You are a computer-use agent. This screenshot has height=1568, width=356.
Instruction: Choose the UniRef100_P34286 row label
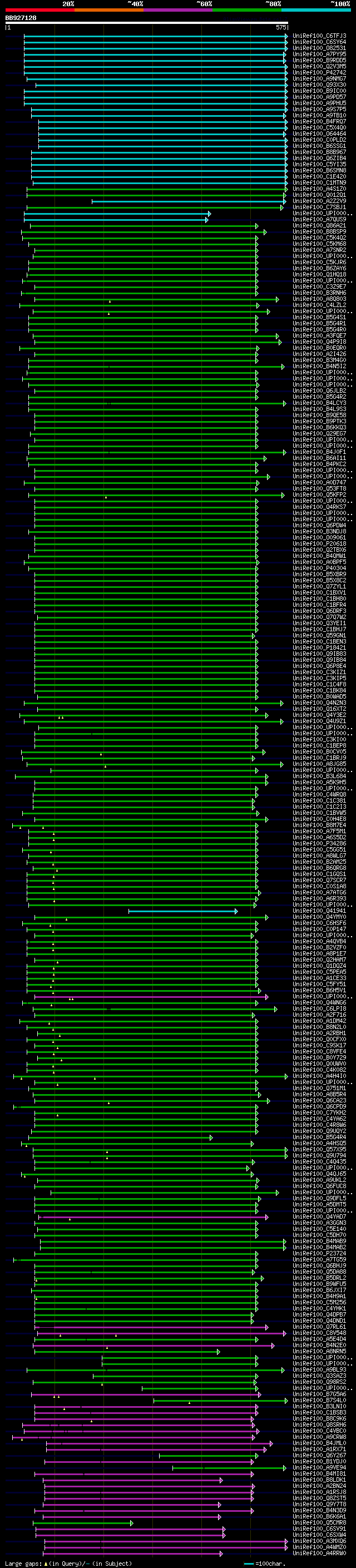(x=319, y=844)
